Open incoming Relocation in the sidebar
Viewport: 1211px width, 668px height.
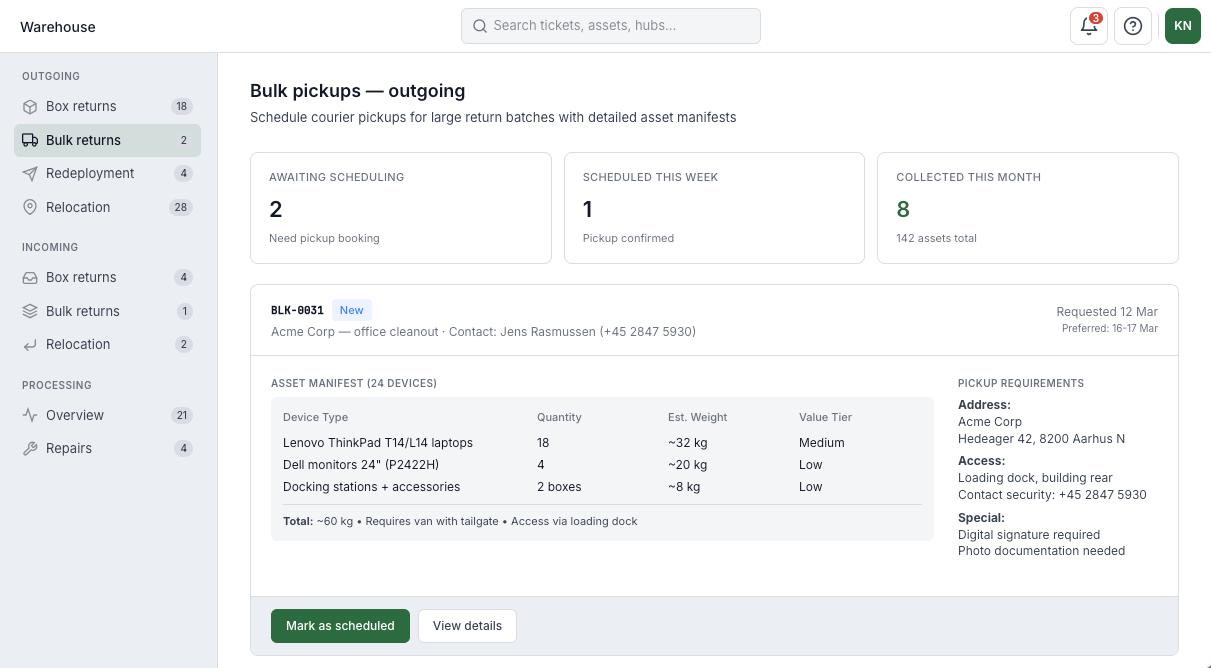tap(78, 344)
